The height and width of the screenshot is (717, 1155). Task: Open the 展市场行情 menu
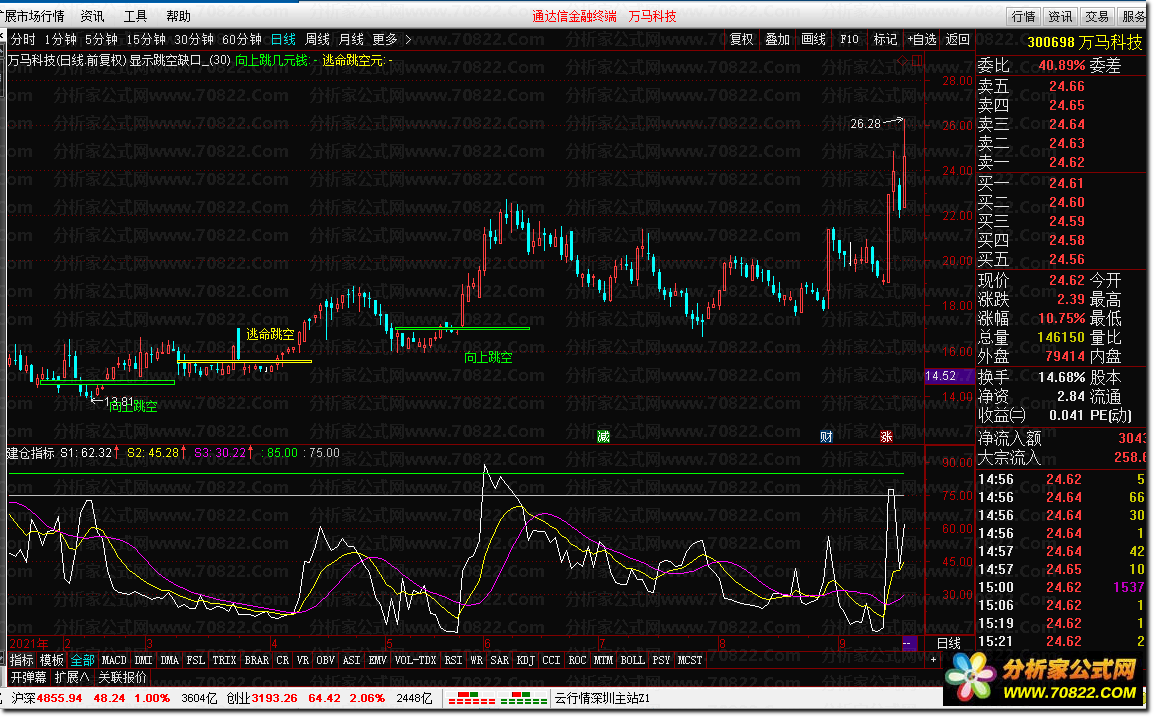[x=32, y=15]
